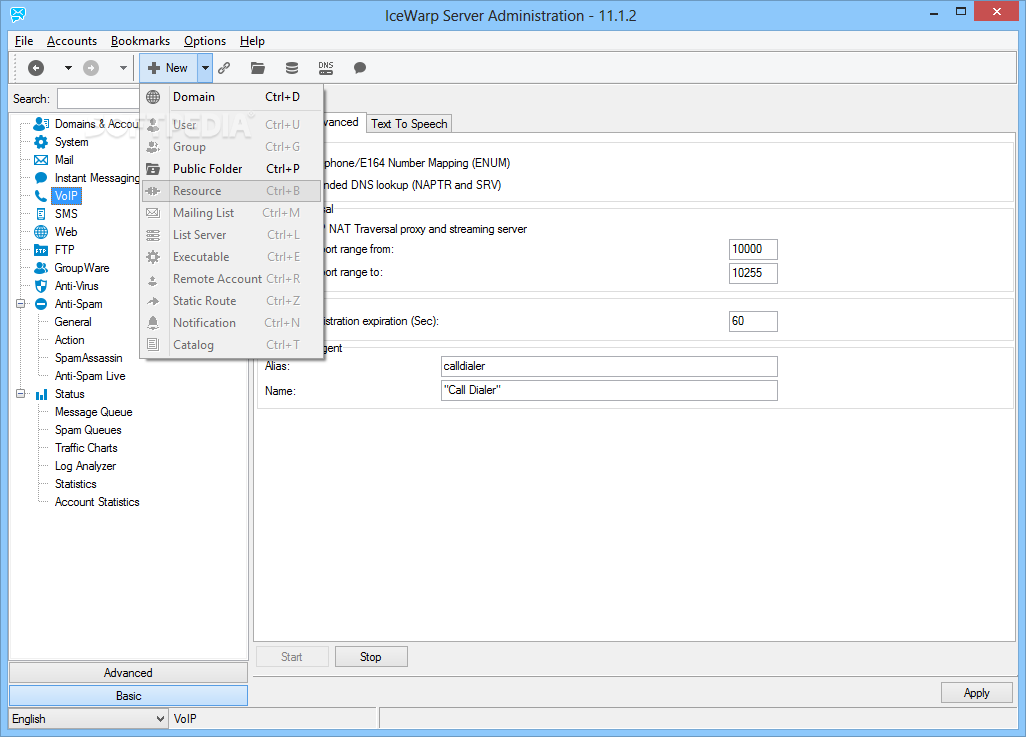
Task: Collapse the New button dropdown arrow
Action: [205, 67]
